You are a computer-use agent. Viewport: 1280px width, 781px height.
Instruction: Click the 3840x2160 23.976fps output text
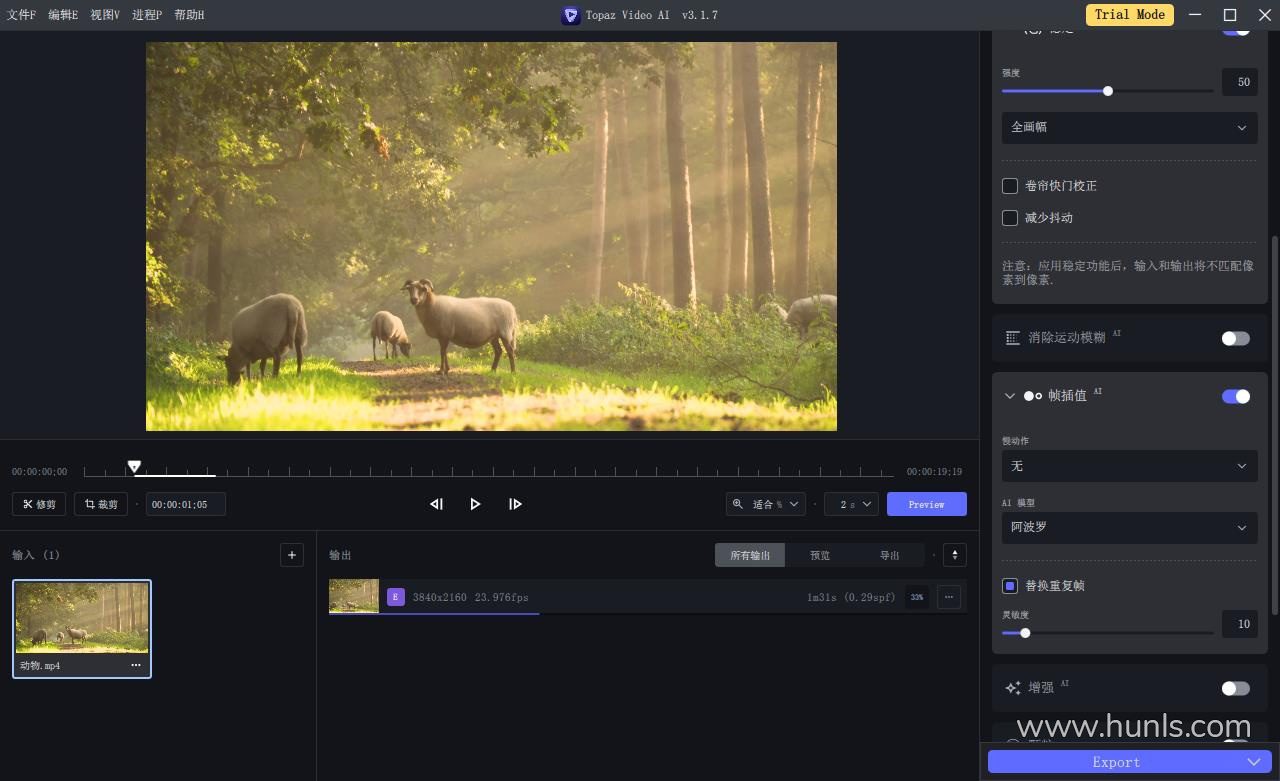471,597
